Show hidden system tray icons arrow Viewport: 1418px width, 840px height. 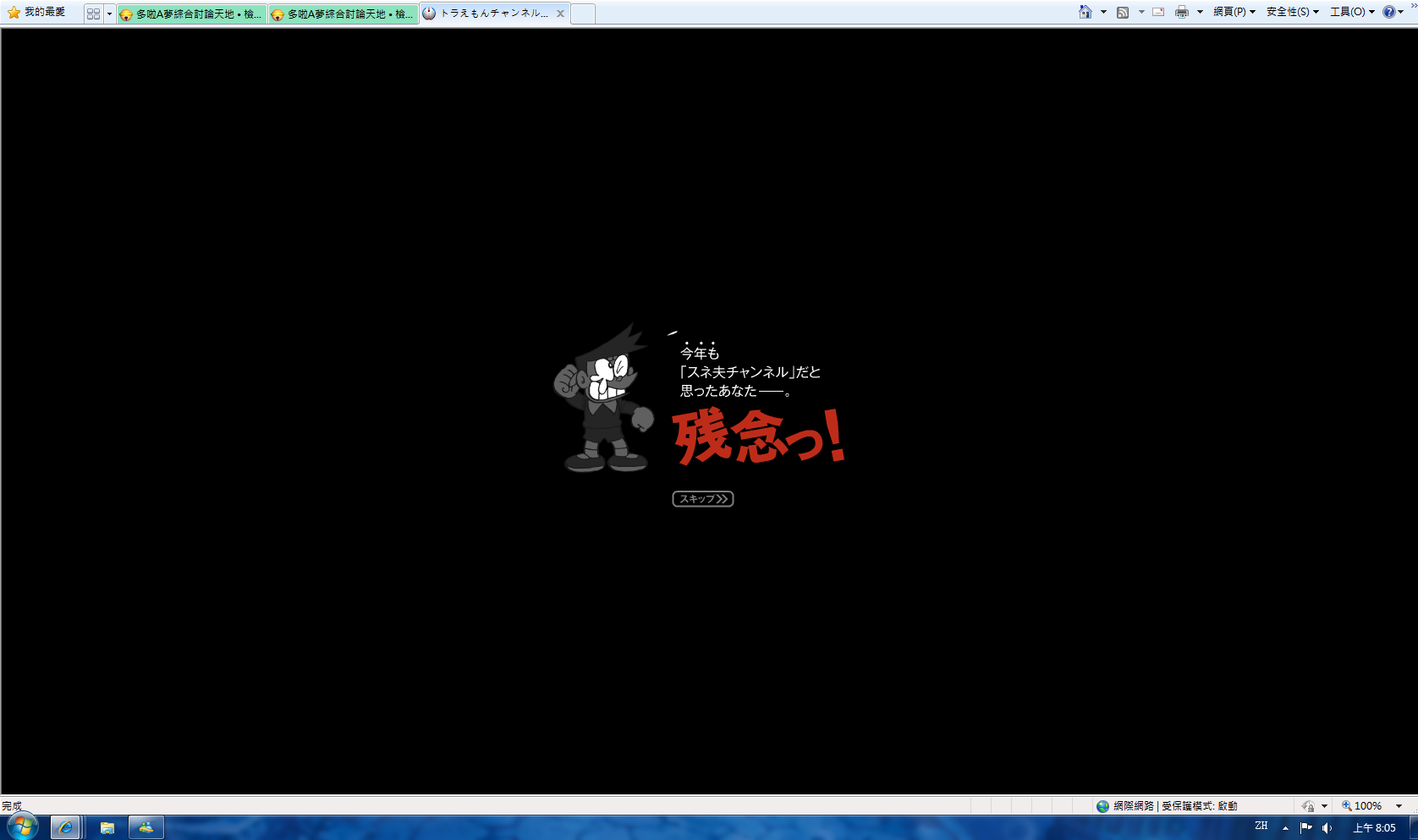click(x=1285, y=828)
